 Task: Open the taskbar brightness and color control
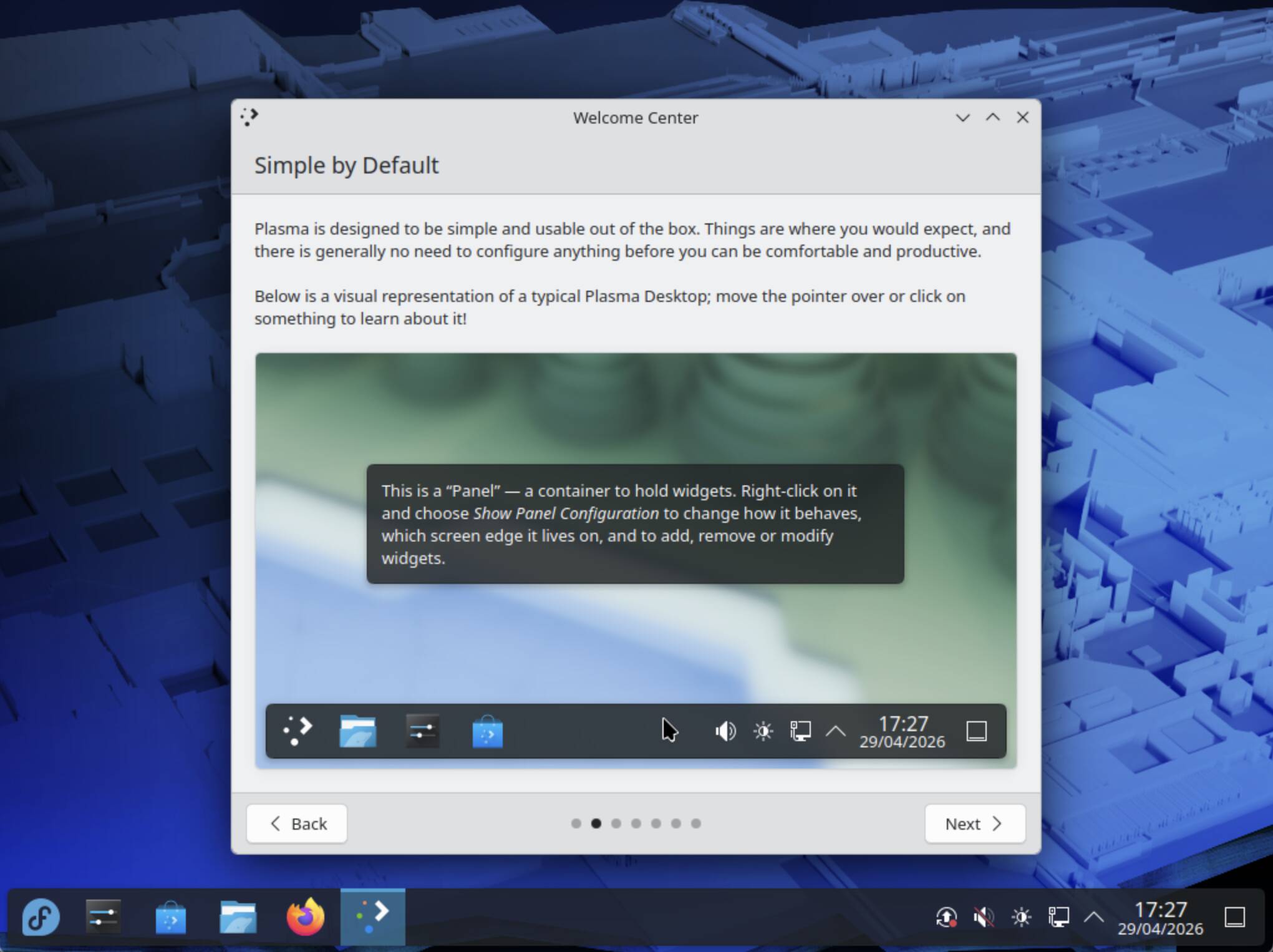tap(1021, 917)
